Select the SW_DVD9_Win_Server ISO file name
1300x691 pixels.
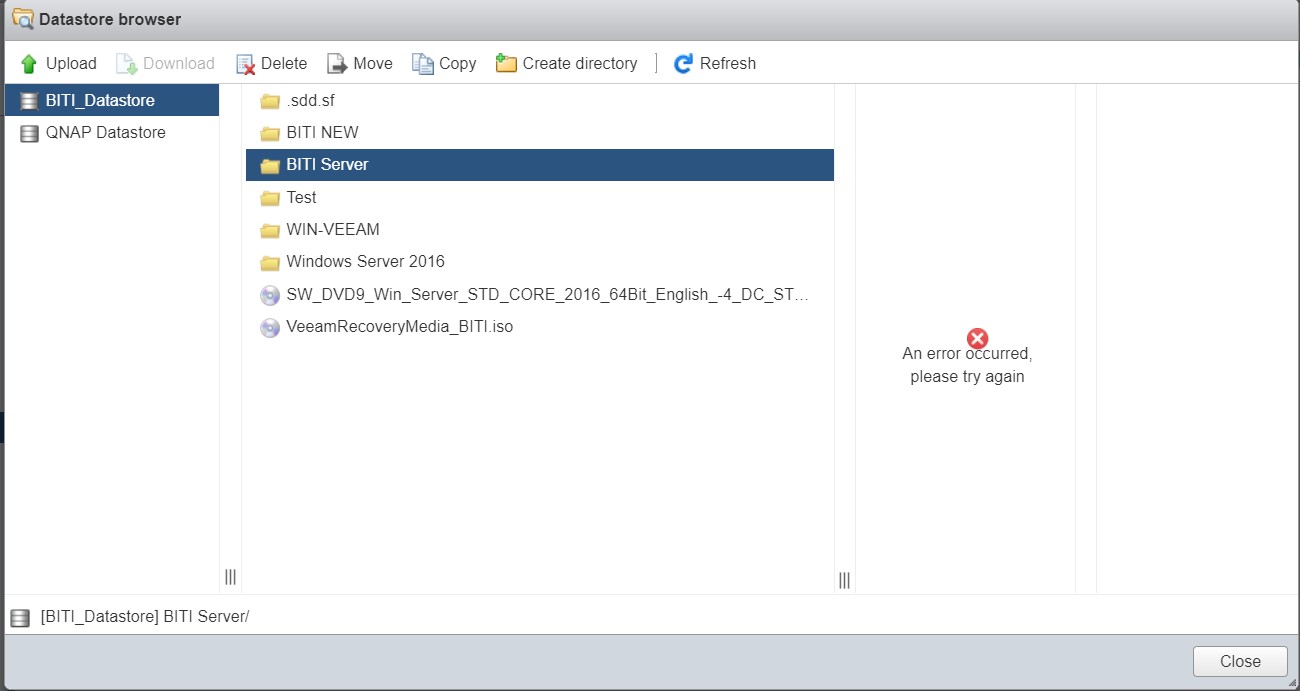click(x=547, y=295)
